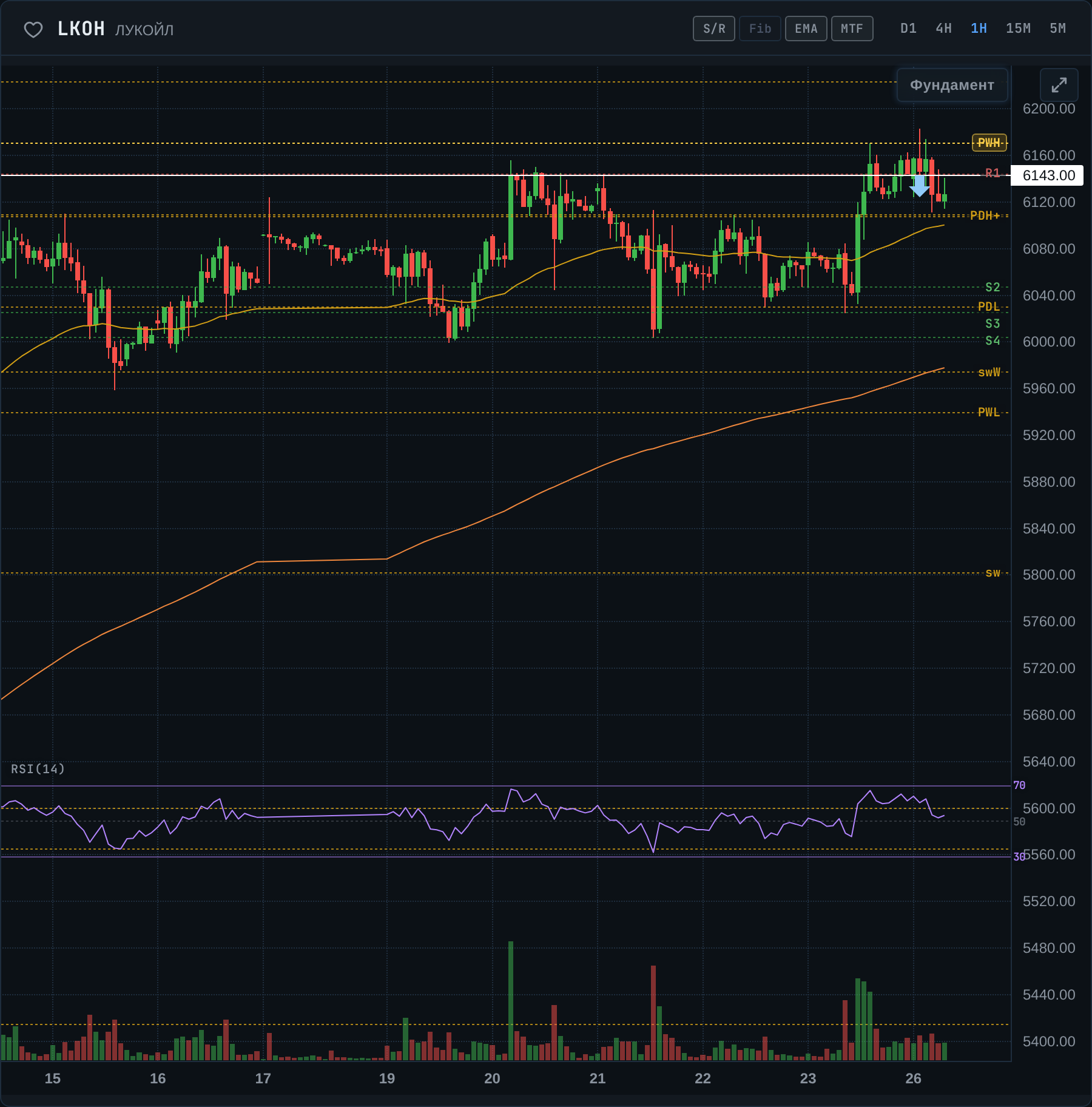
Task: Click the sw level label near 5800
Action: click(993, 572)
